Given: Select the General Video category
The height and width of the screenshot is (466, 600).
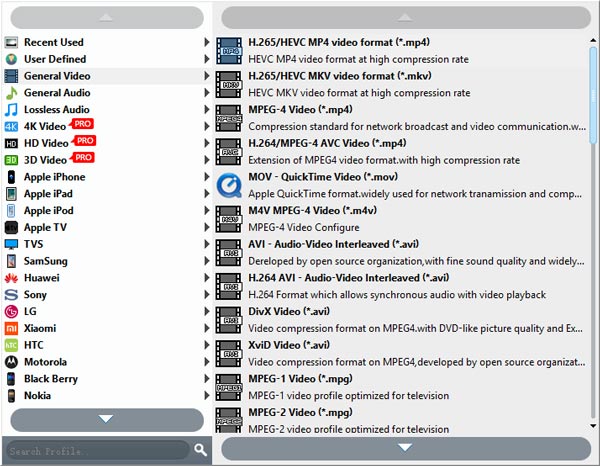Looking at the screenshot, I should (57, 76).
